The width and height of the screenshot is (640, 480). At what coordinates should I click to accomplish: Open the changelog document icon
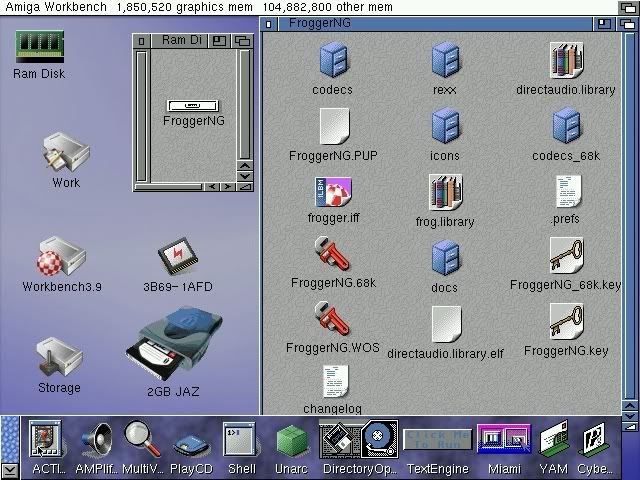click(x=335, y=382)
